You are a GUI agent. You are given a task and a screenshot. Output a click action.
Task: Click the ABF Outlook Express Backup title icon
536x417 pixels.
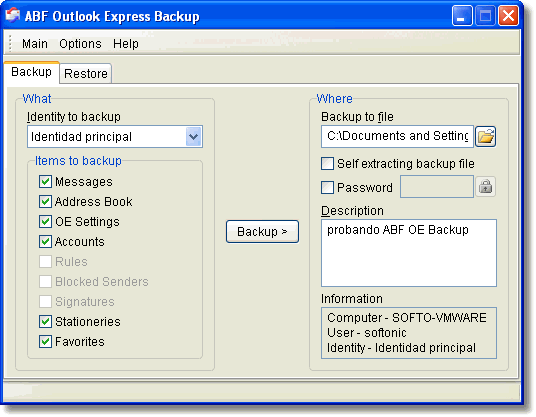13,16
